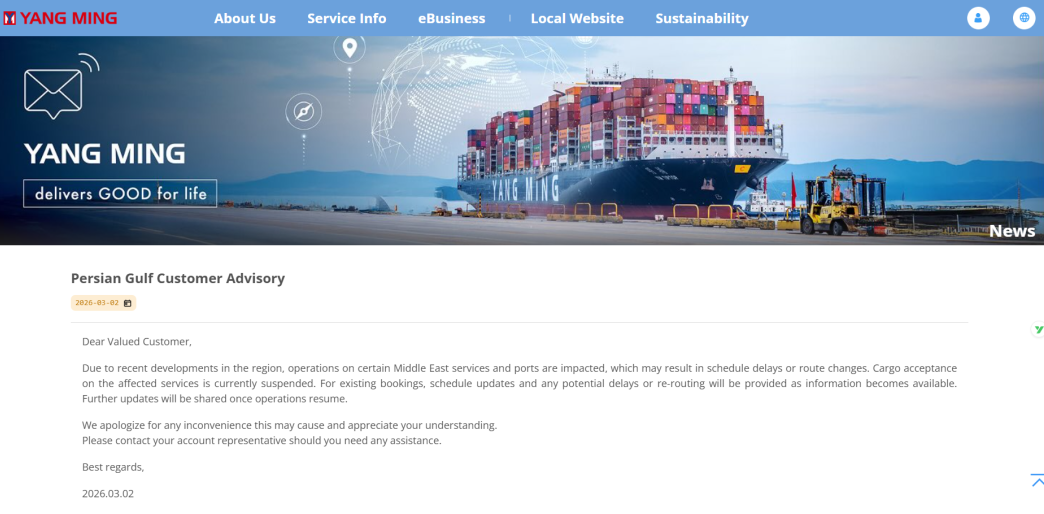Image resolution: width=1044 pixels, height=514 pixels.
Task: Click the location pin icon on banner
Action: pos(350,48)
